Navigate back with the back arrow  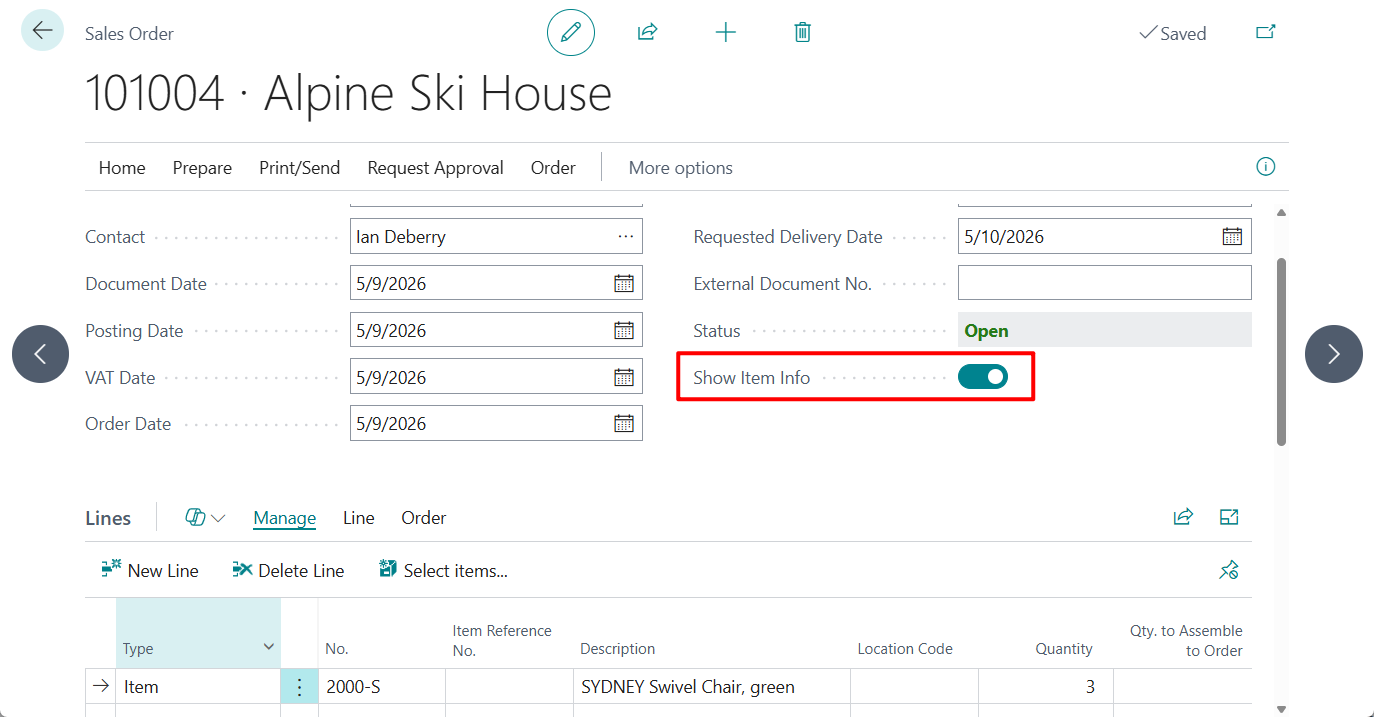41,30
